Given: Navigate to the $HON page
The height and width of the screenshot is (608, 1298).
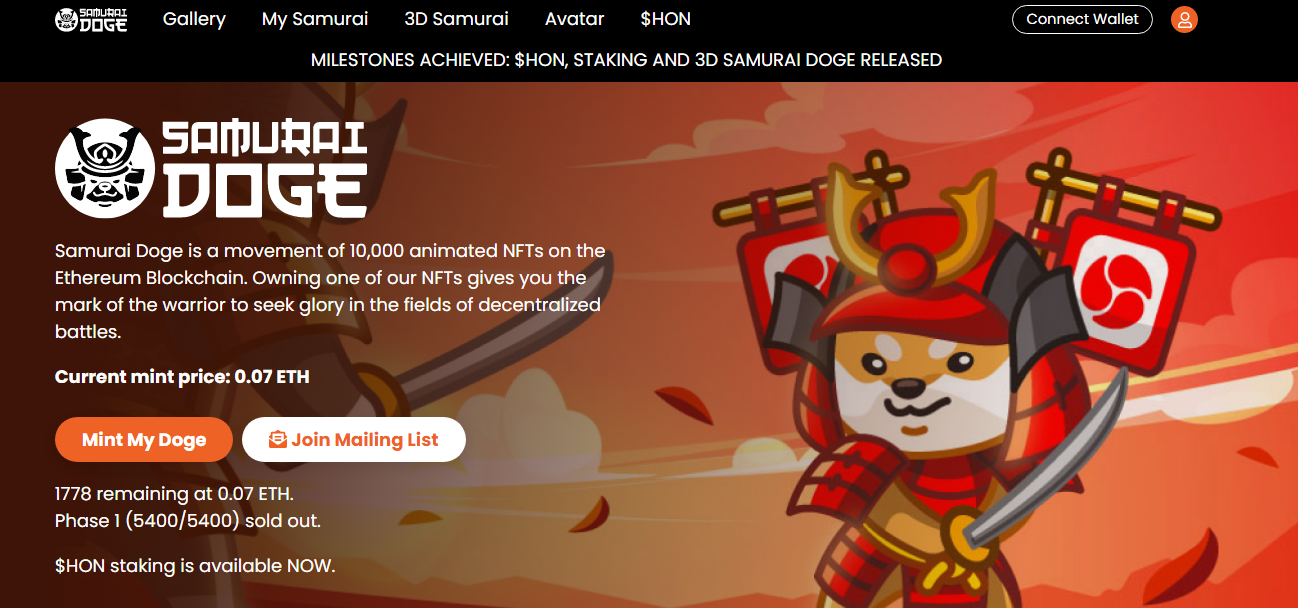Looking at the screenshot, I should click(x=666, y=19).
